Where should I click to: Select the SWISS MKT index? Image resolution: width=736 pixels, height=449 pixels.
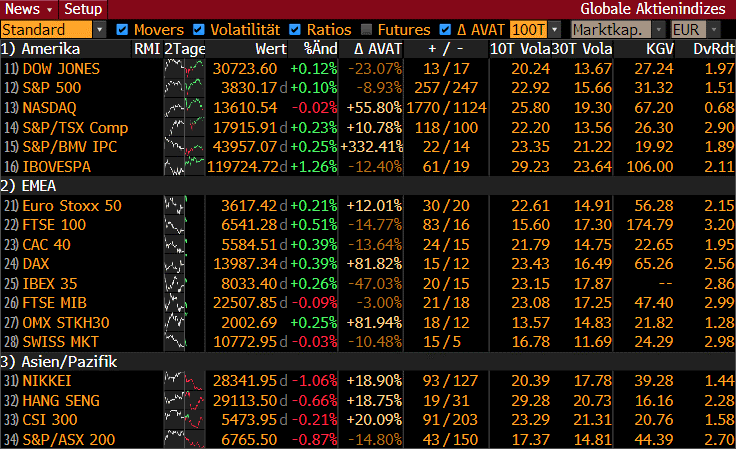click(x=61, y=342)
